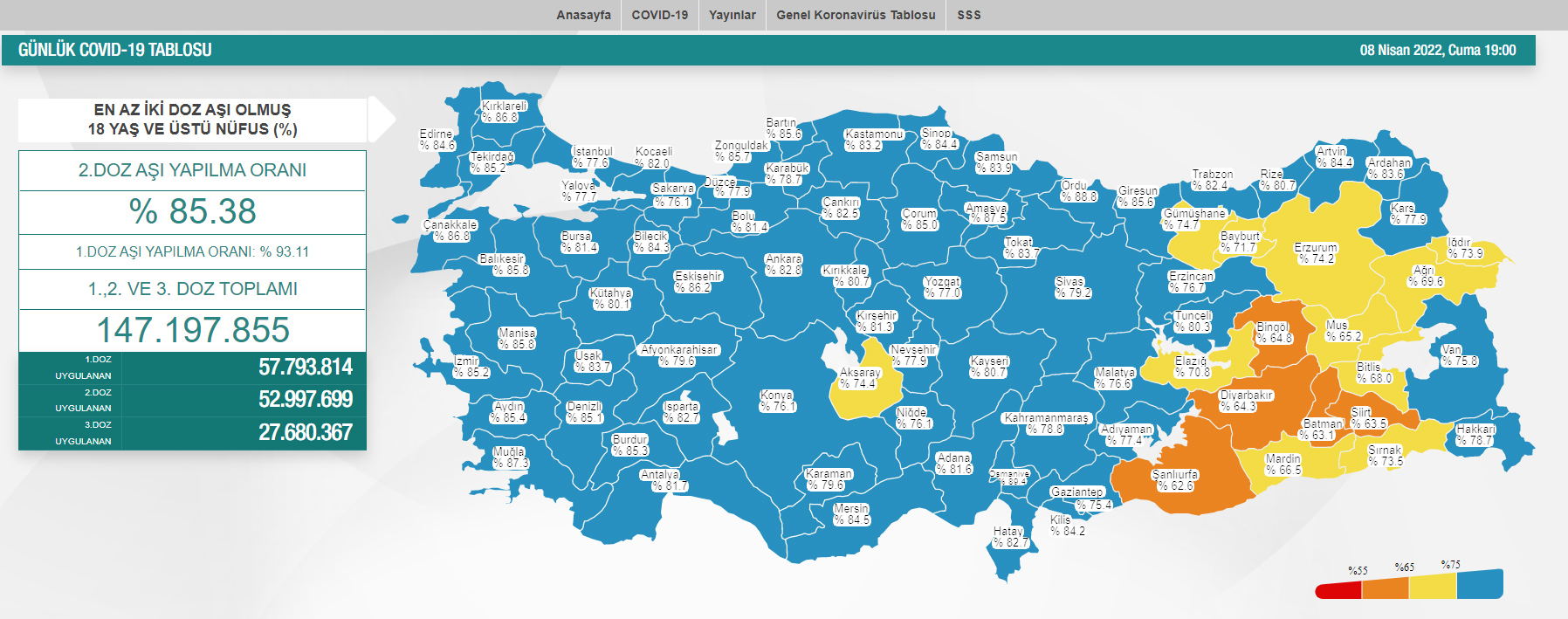1568x619 pixels.
Task: Click the 3.Doz Uygulanan count row
Action: point(192,433)
